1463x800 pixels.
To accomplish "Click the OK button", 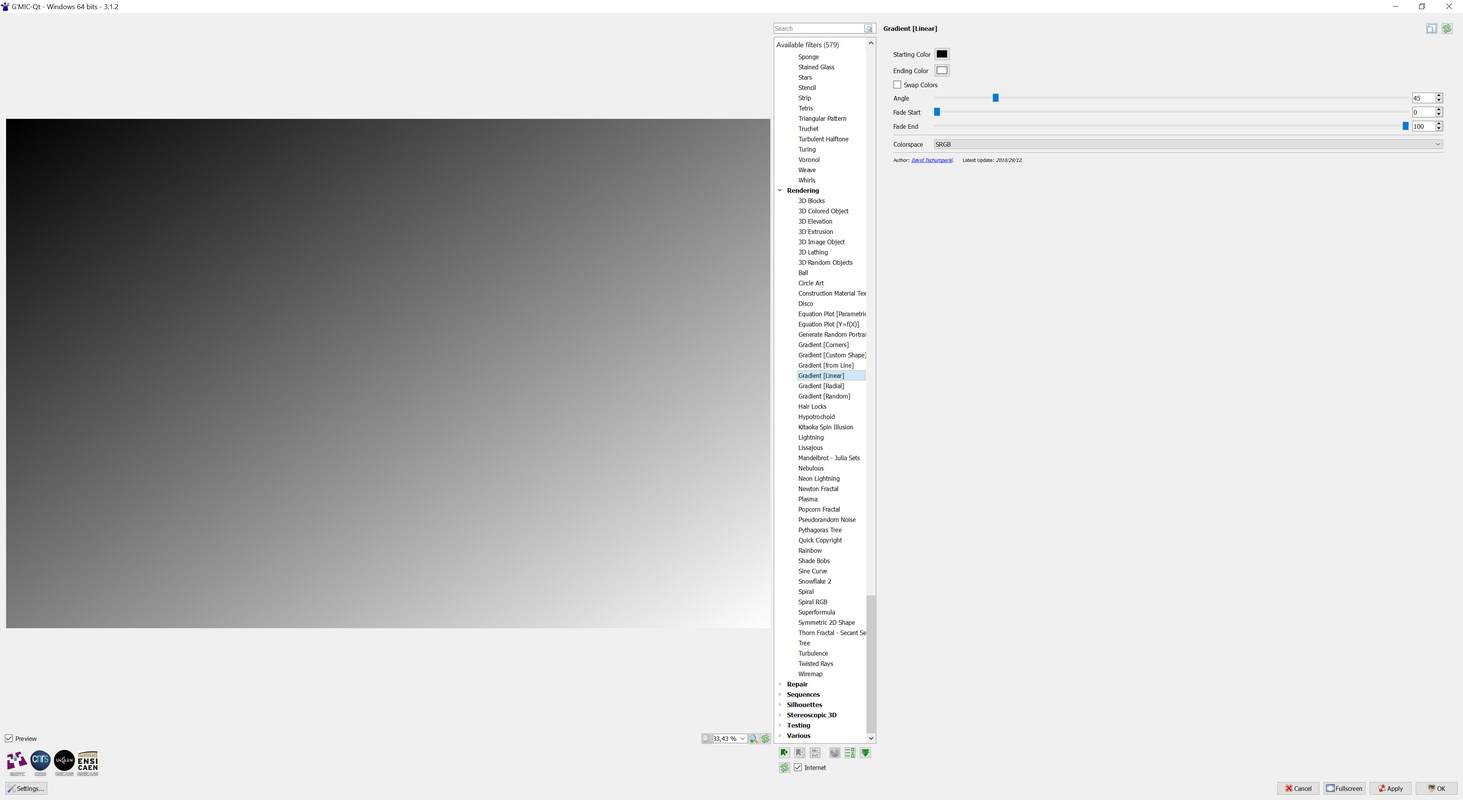I will (x=1436, y=788).
